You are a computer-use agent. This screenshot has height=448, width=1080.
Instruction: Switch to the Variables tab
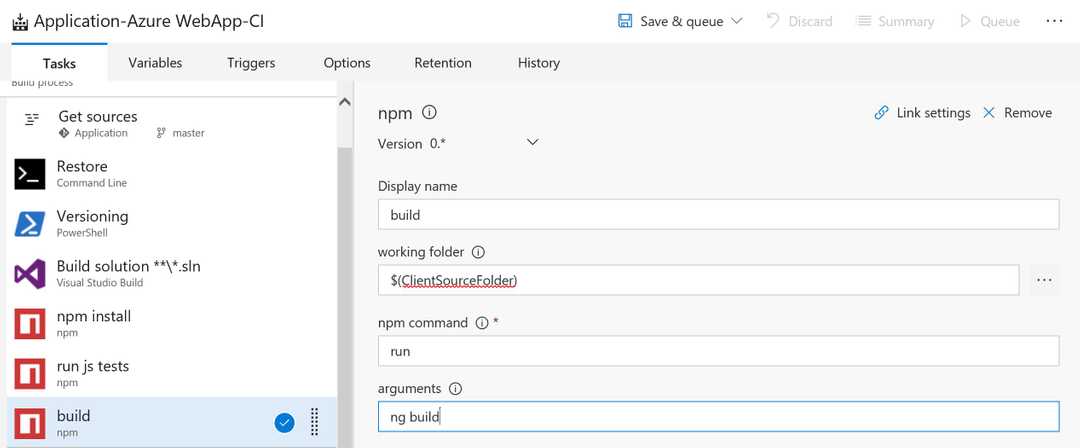(155, 62)
